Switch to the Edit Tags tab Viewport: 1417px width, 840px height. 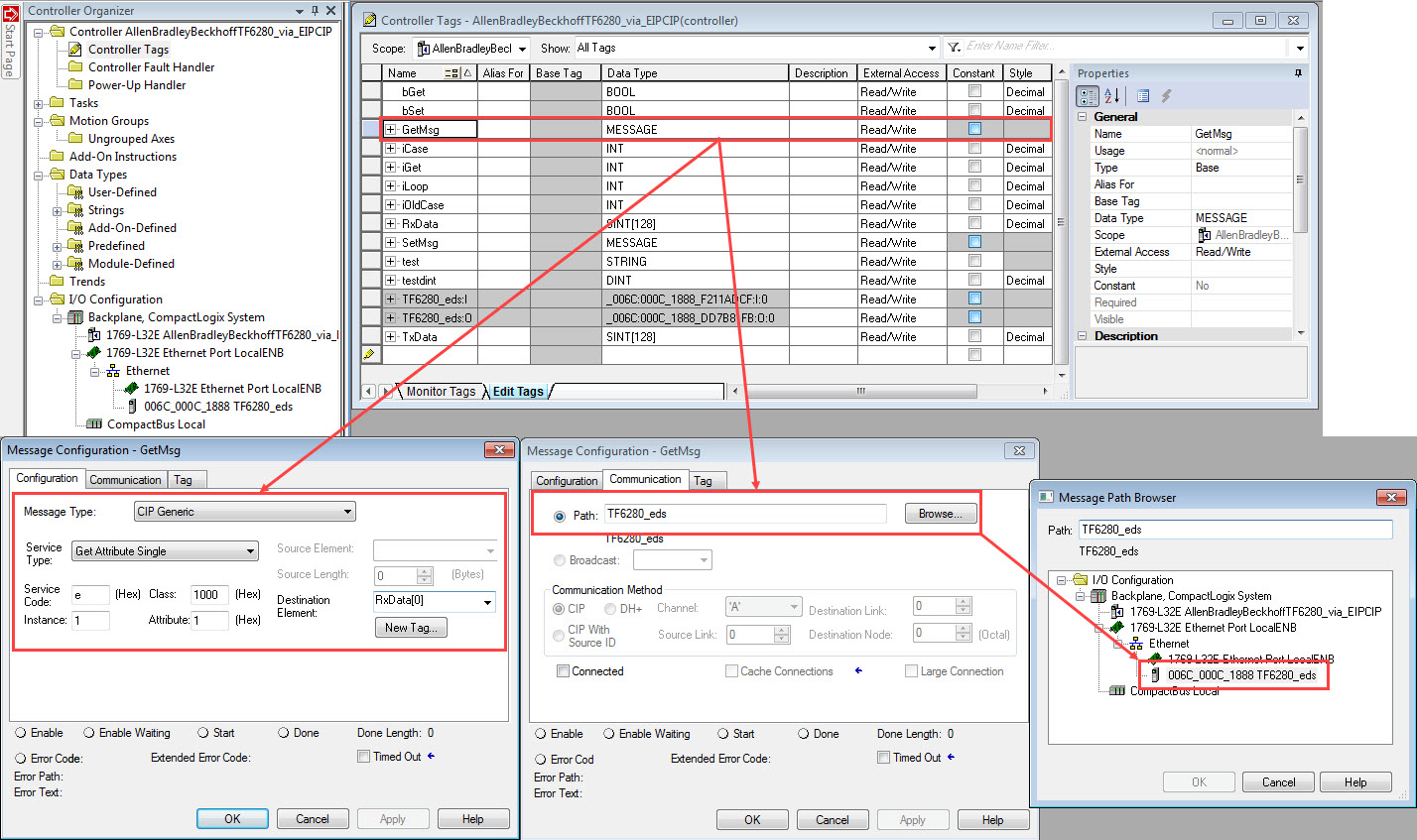(x=518, y=392)
